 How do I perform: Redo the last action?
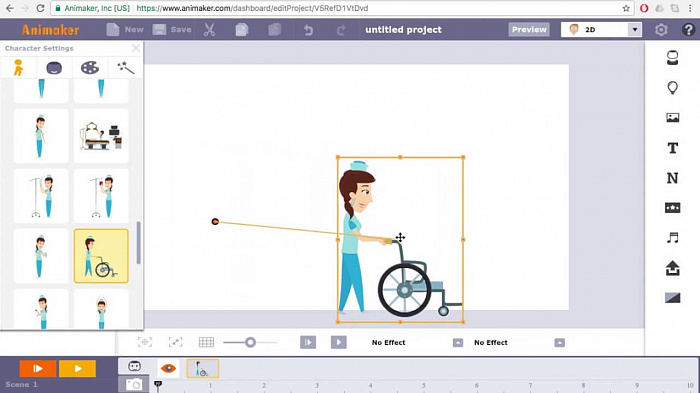tap(341, 30)
